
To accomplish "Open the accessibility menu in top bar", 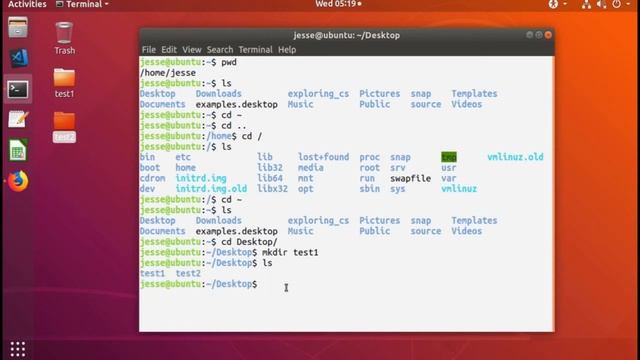I will coord(558,4).
